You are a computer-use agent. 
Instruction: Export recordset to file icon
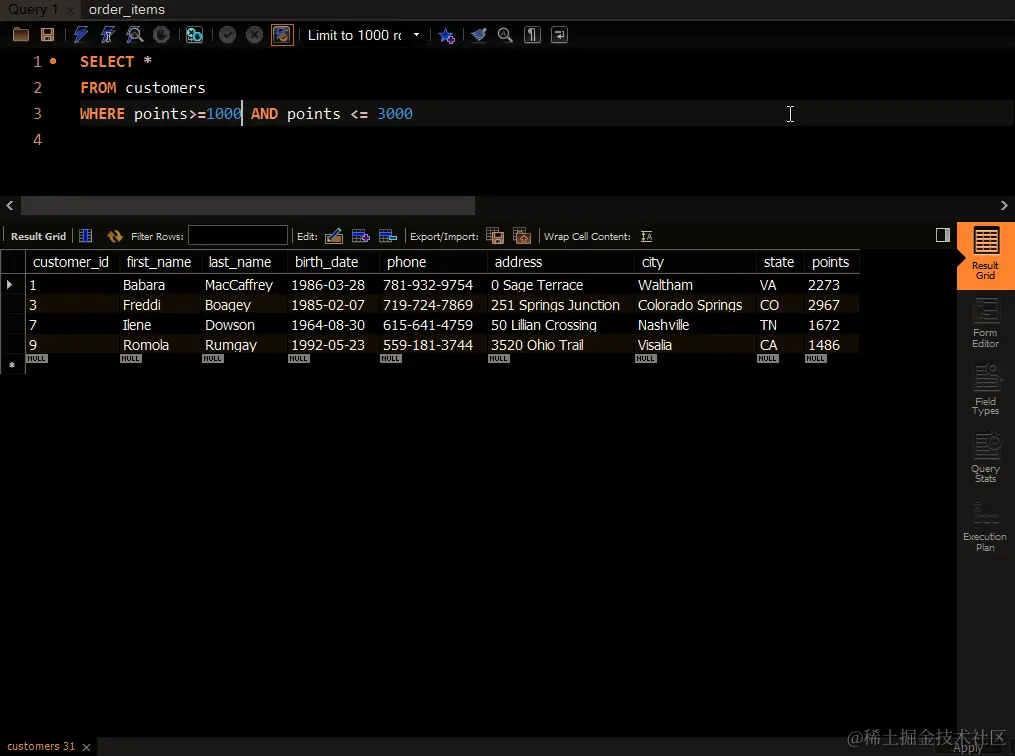(x=495, y=236)
